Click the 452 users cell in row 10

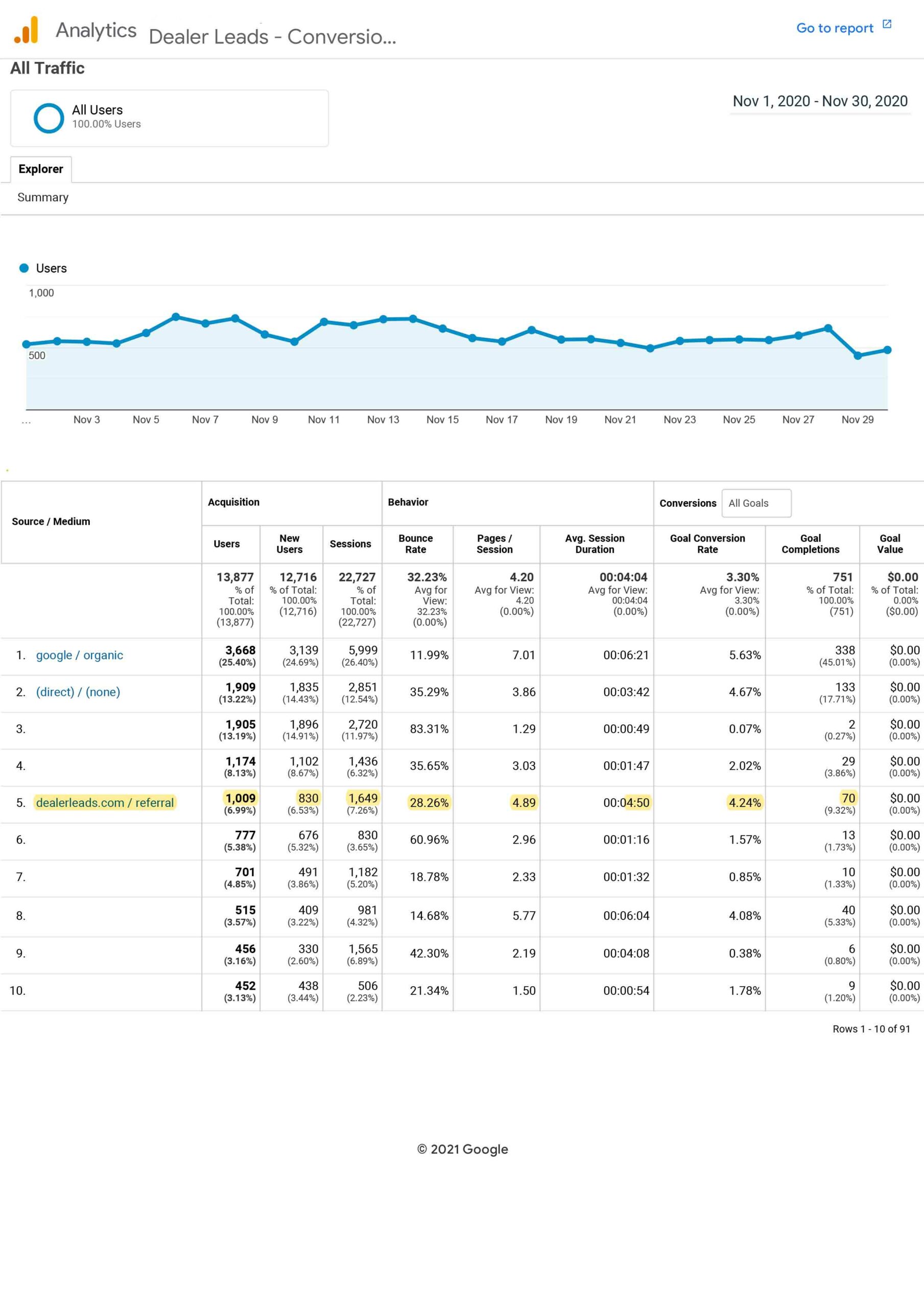[x=245, y=986]
